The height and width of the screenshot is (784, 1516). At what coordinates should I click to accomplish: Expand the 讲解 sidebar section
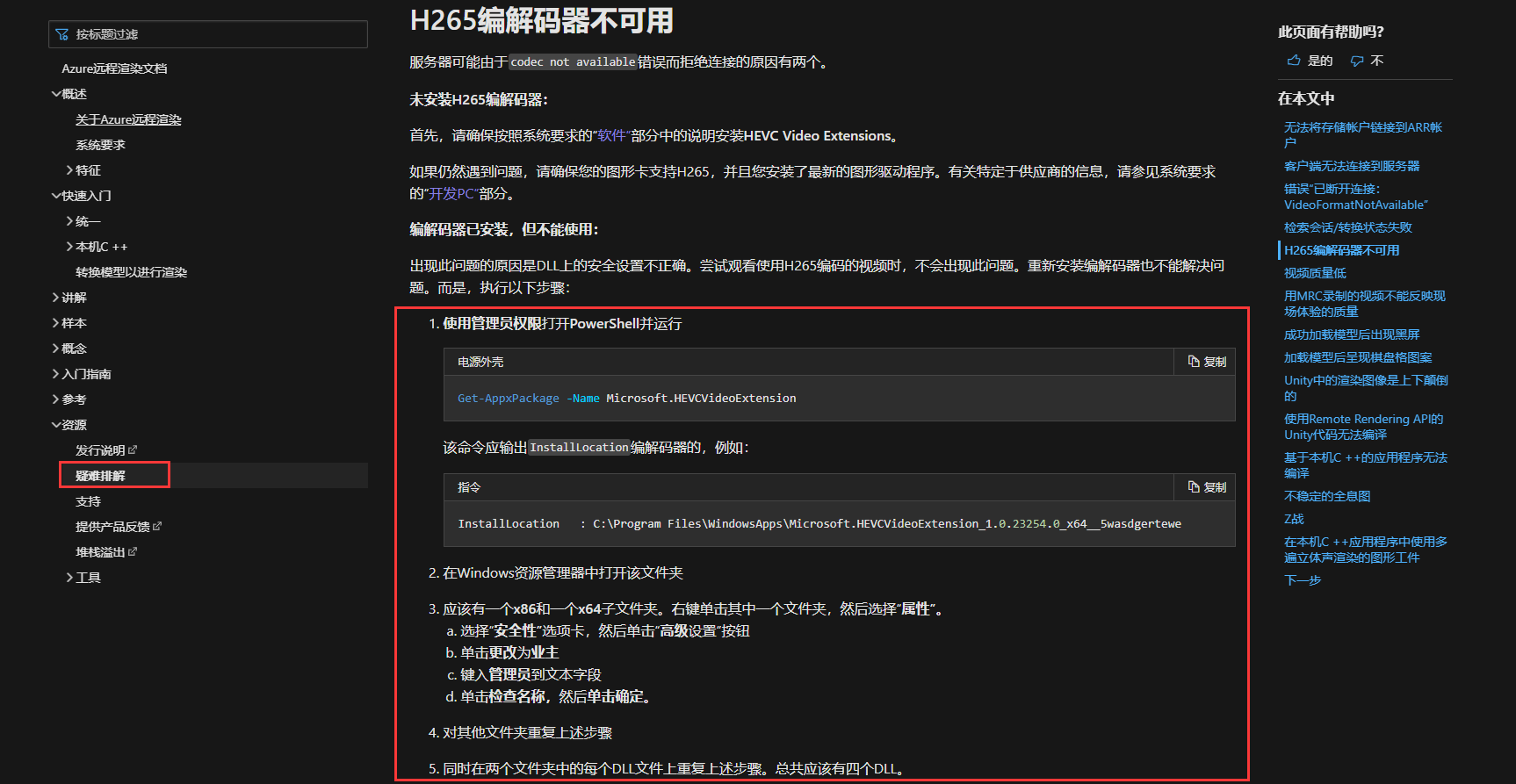coord(56,298)
